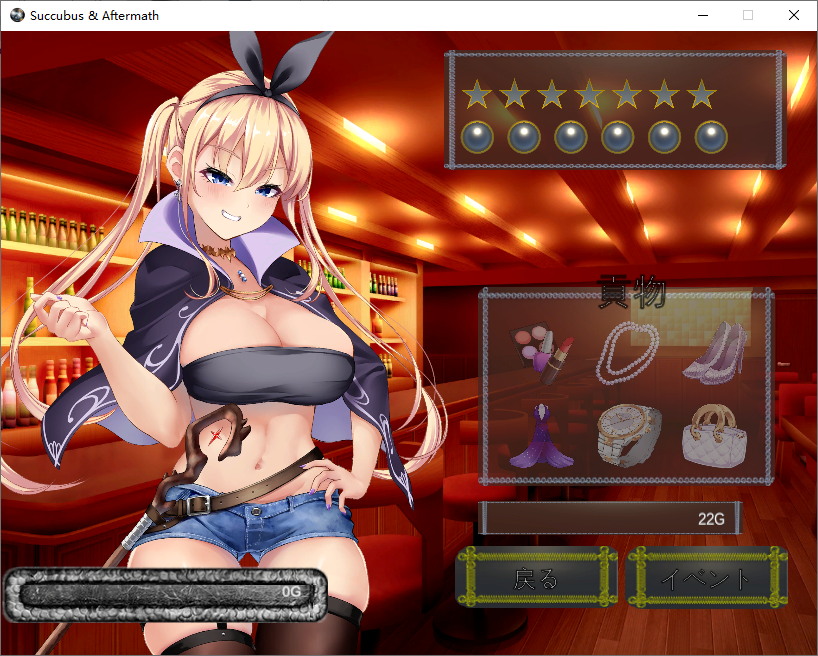This screenshot has width=818, height=656.
Task: Select the purple evening dress gift
Action: point(542,436)
